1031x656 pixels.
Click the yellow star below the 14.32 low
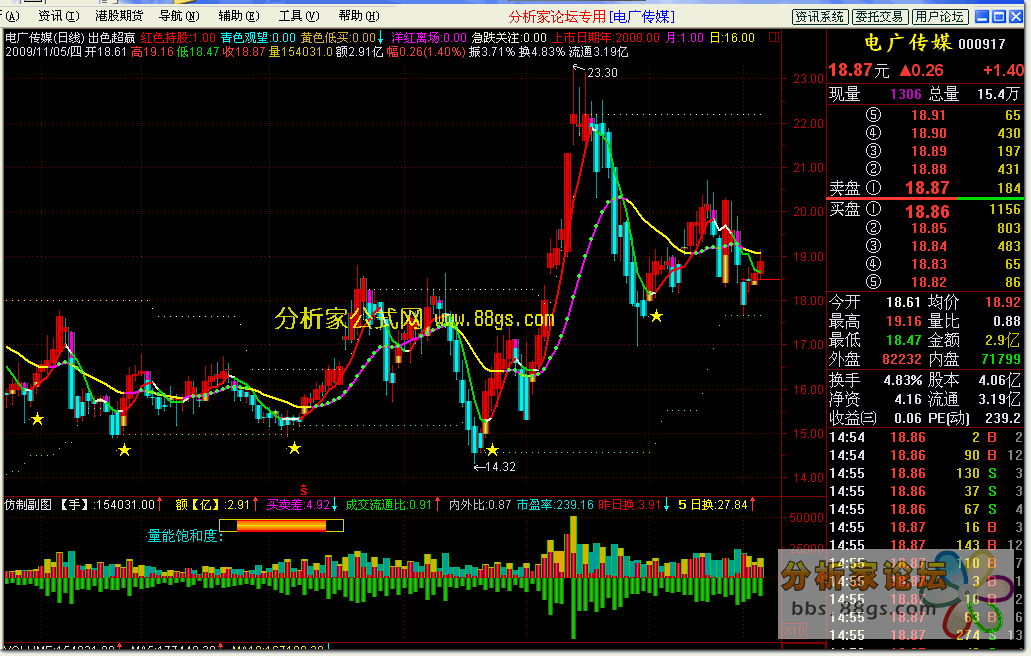[x=492, y=450]
